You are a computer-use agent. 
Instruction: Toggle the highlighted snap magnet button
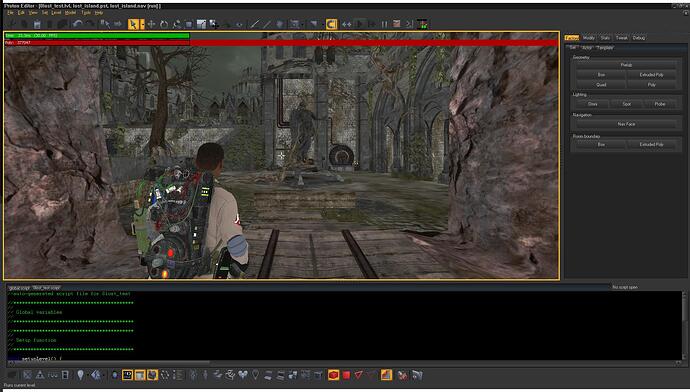pyautogui.click(x=331, y=24)
